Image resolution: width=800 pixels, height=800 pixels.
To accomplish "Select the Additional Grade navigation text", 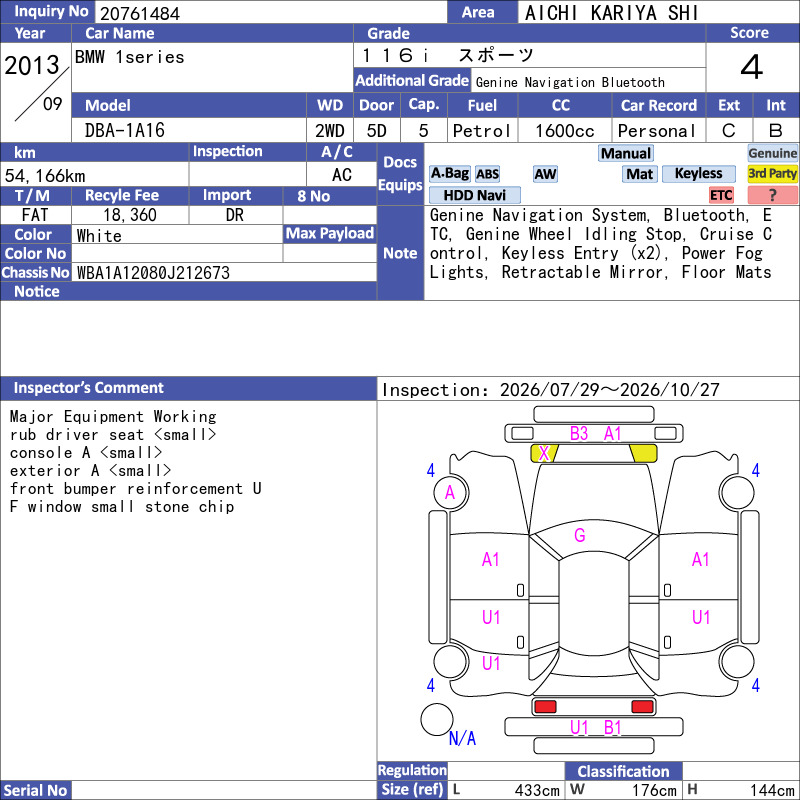I will (570, 82).
